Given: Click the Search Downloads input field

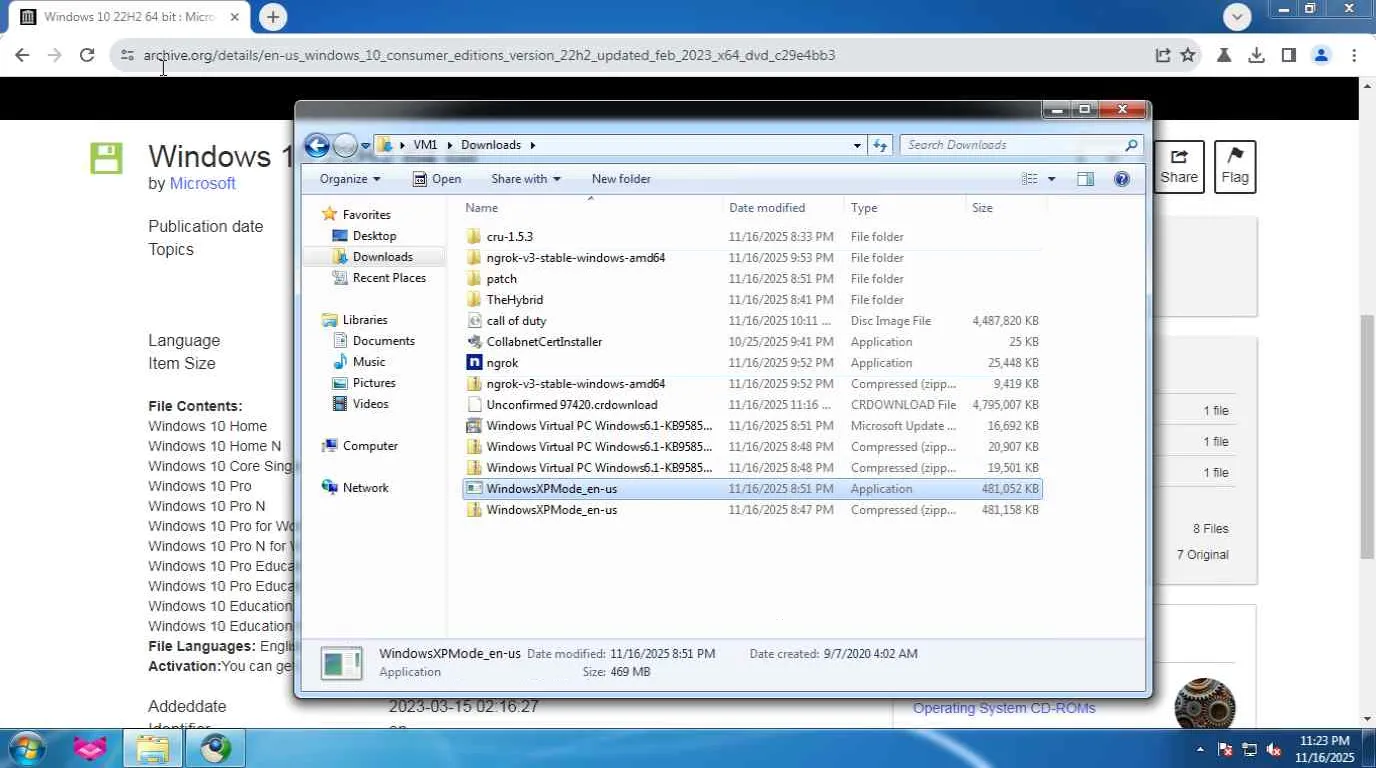Looking at the screenshot, I should click(1011, 145).
